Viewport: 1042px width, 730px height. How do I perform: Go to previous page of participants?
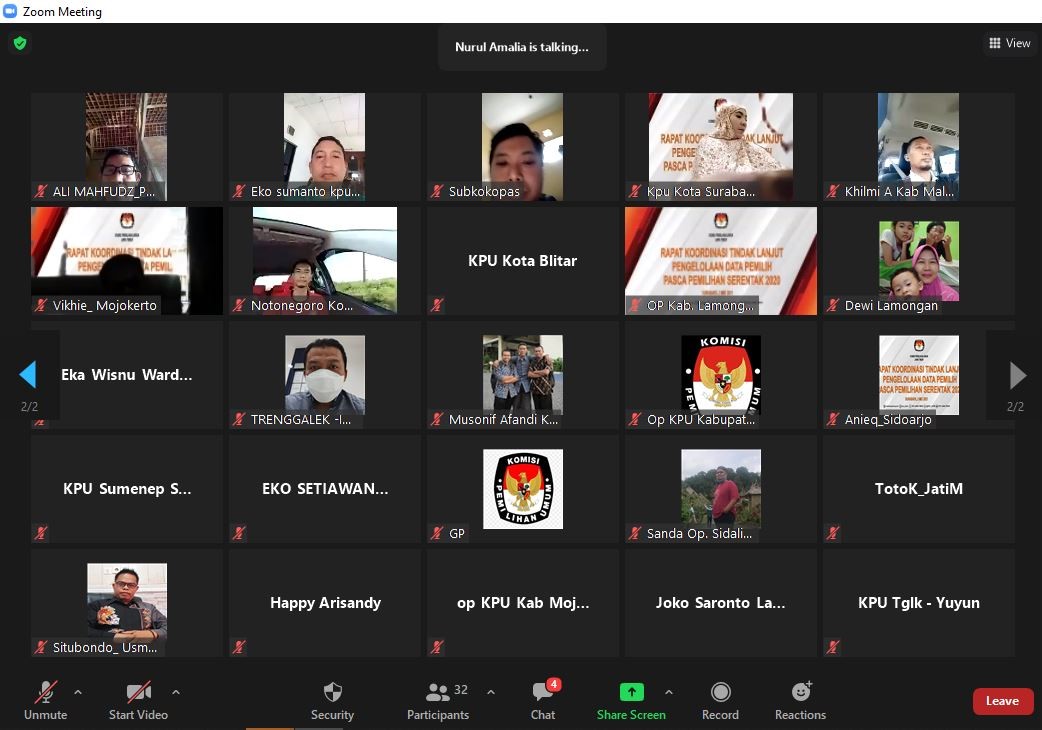(28, 375)
